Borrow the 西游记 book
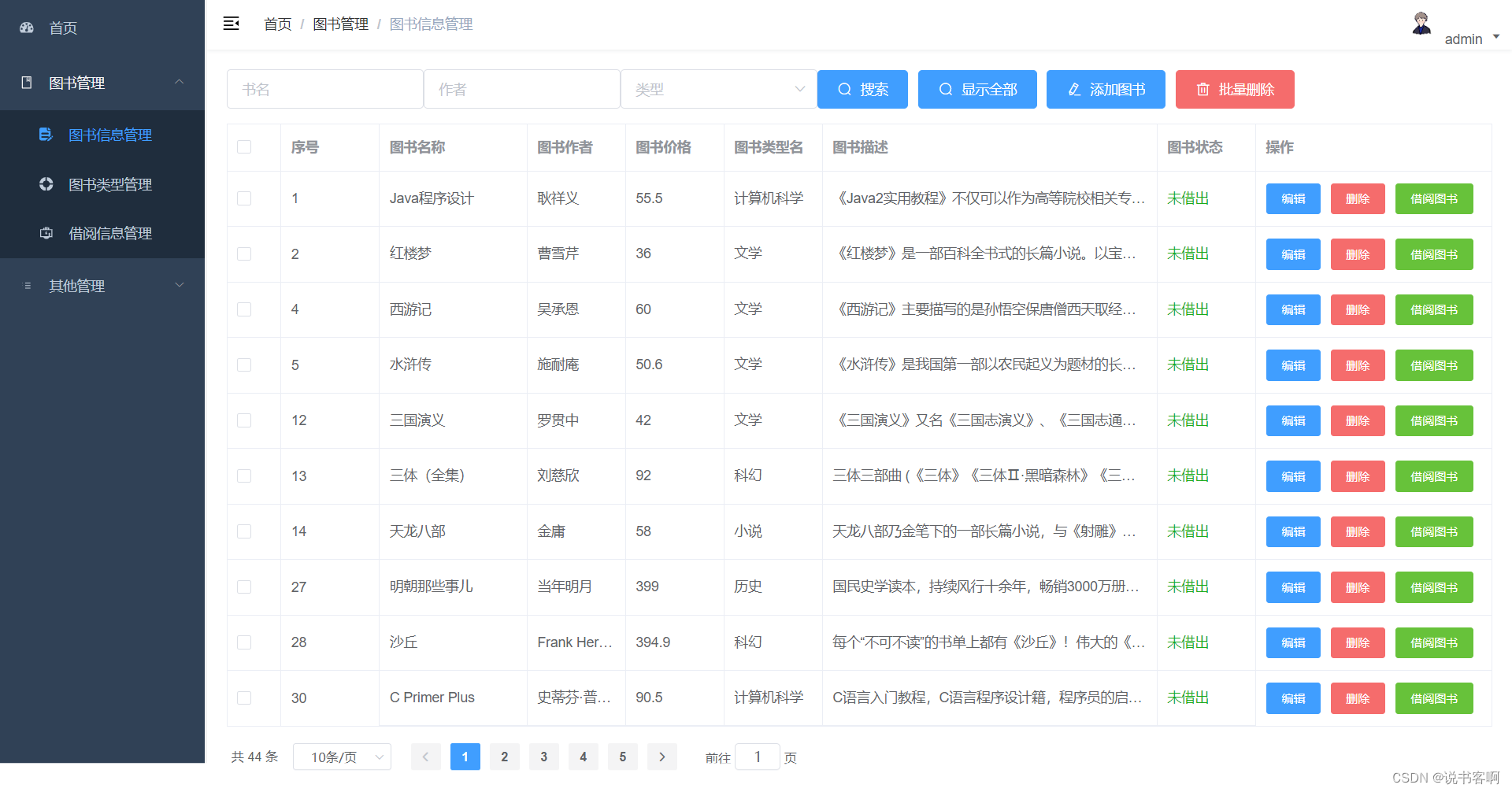The width and height of the screenshot is (1512, 792). (x=1434, y=309)
